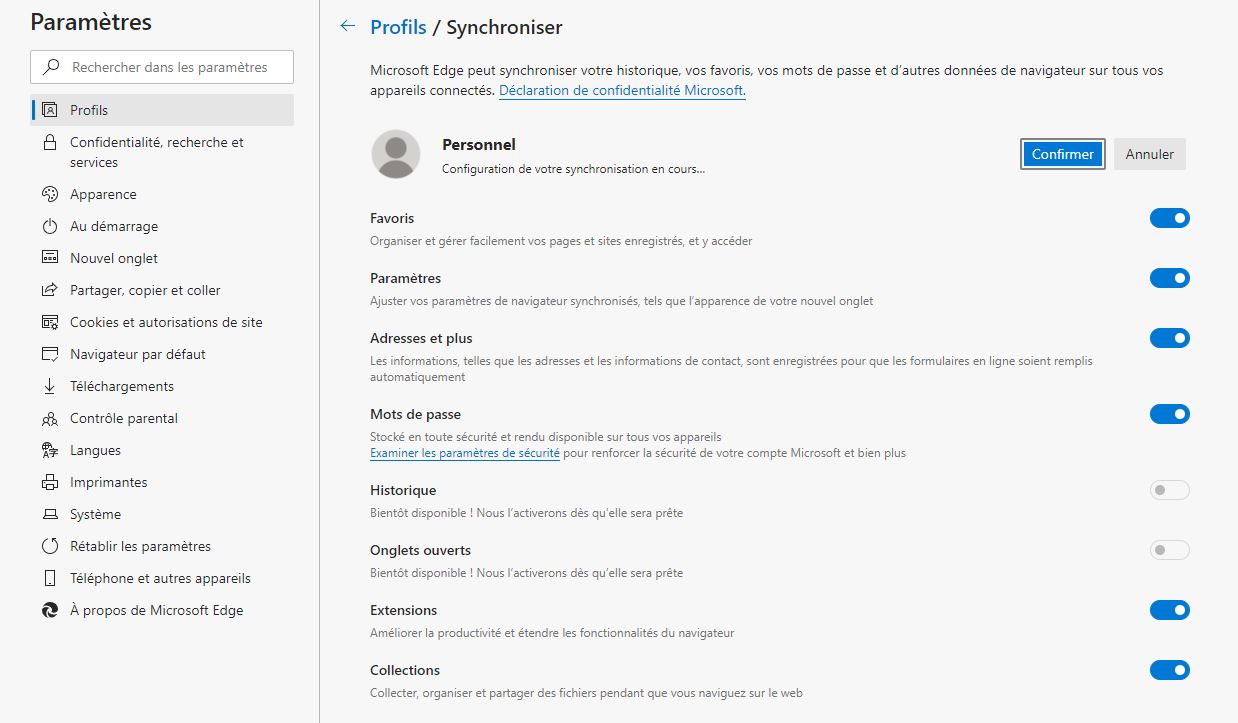Click the Téléchargements download arrow icon
Image resolution: width=1238 pixels, height=723 pixels.
pos(50,386)
